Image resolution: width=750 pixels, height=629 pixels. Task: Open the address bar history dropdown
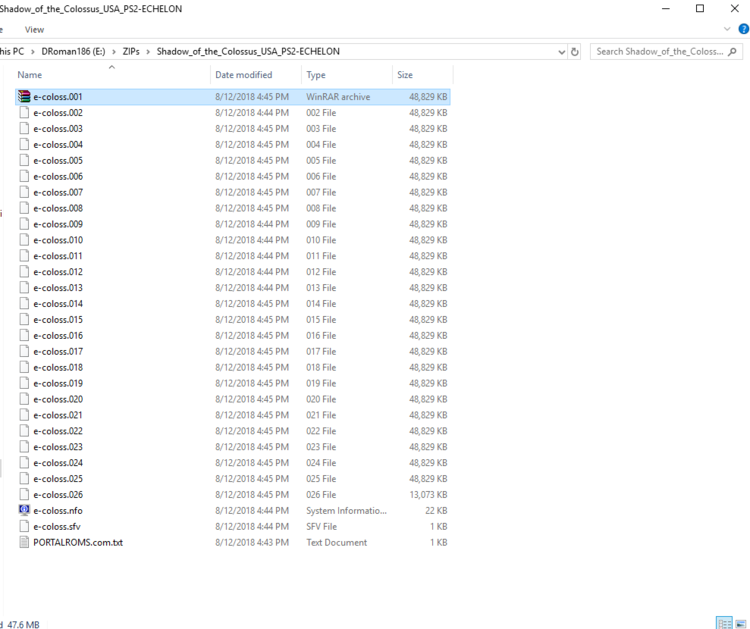pos(562,52)
